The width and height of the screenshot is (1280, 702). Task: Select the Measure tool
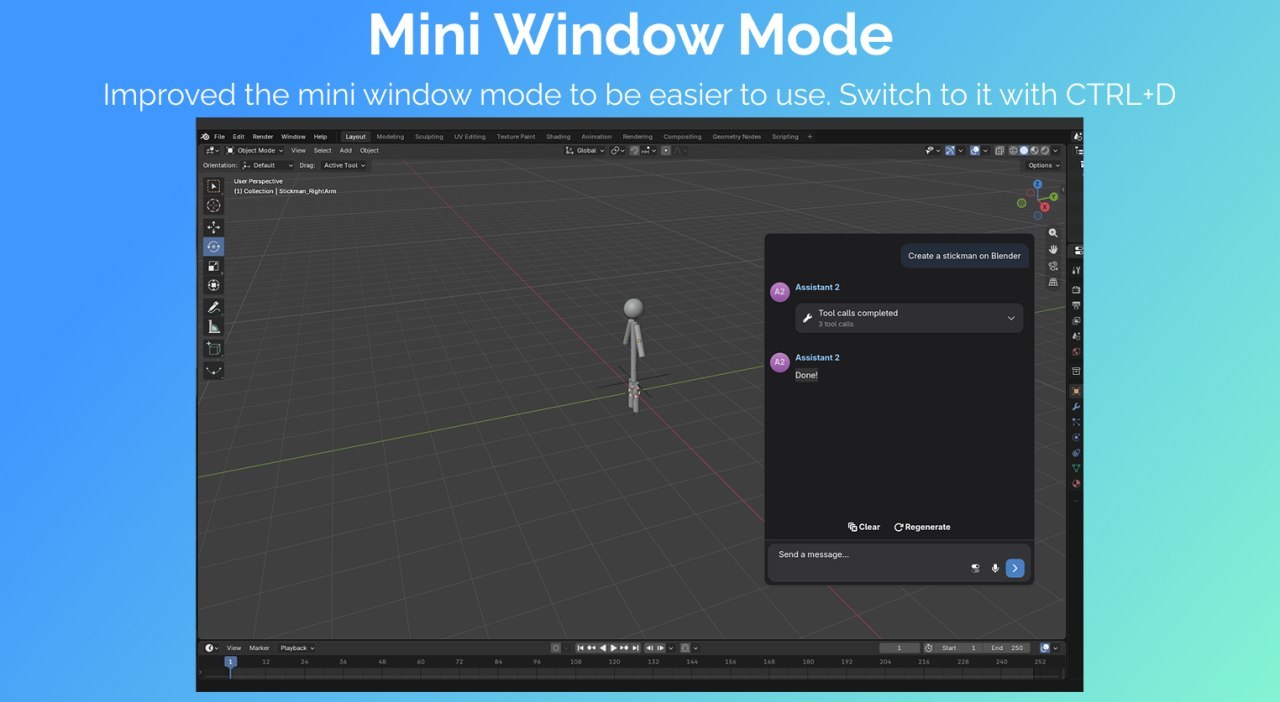[x=213, y=326]
